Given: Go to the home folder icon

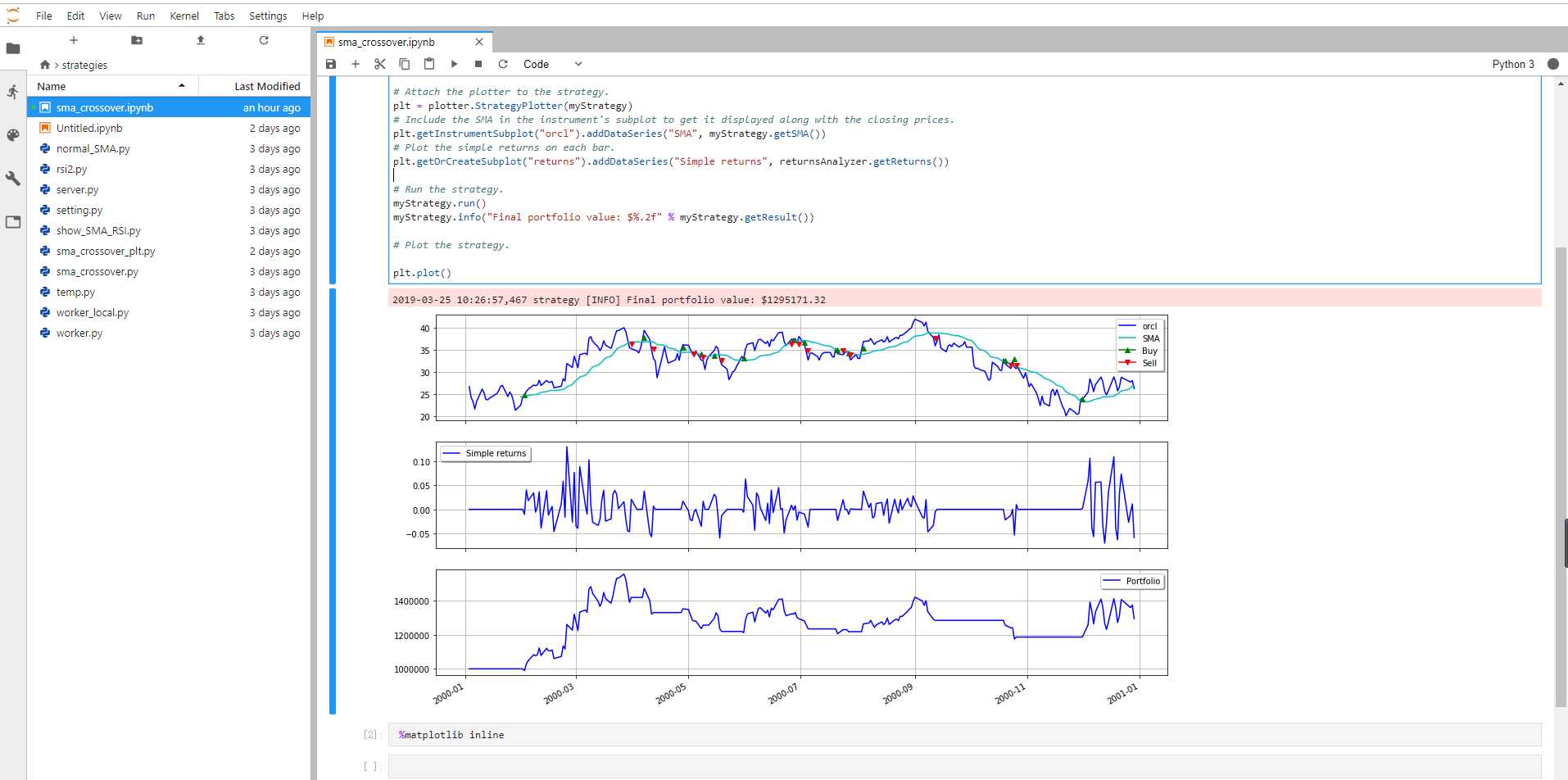Looking at the screenshot, I should point(45,65).
